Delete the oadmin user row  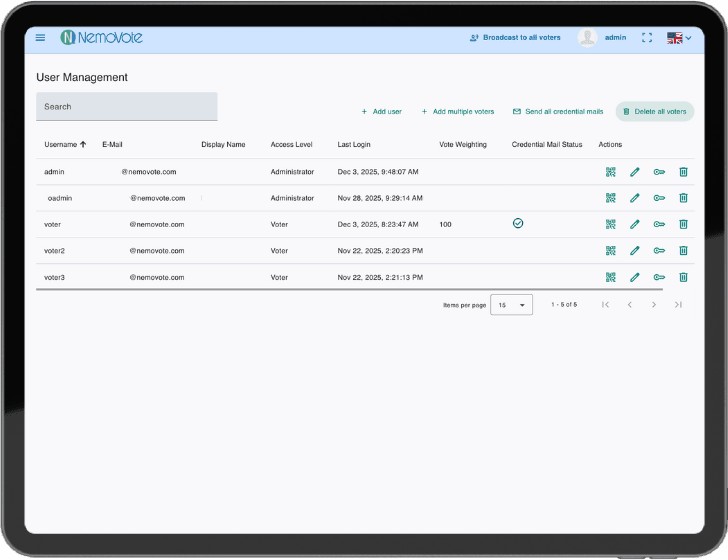click(x=683, y=198)
